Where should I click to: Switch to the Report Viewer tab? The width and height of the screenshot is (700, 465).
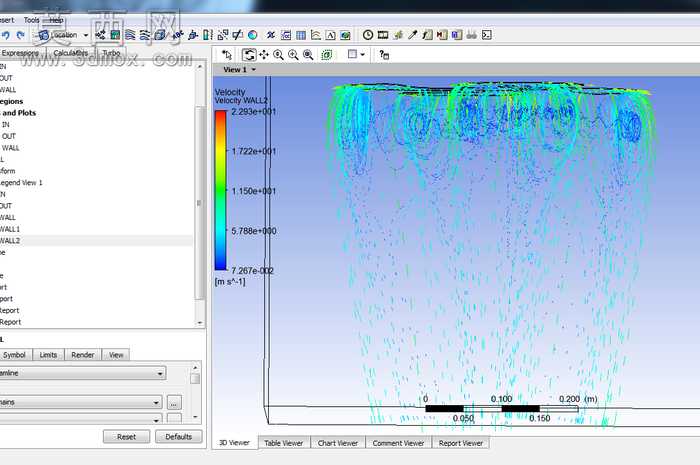(461, 443)
